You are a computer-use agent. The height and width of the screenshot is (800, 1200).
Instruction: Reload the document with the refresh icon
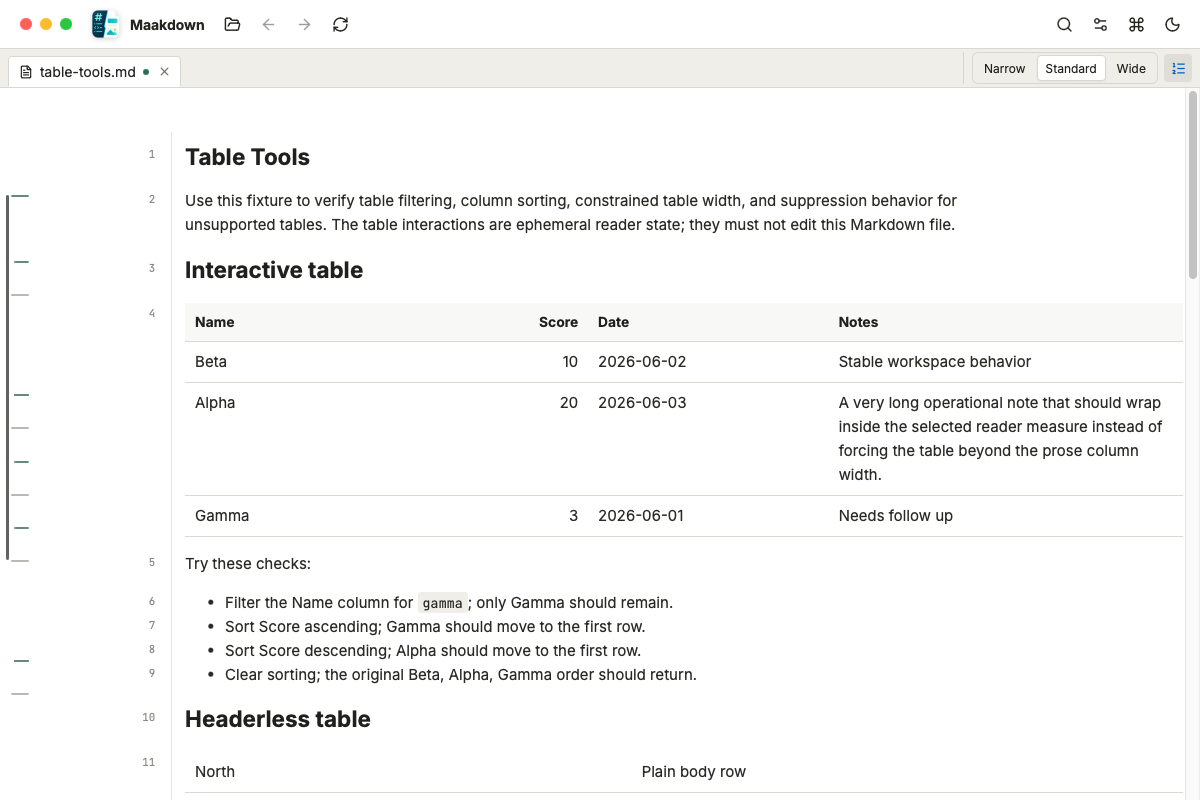click(x=340, y=24)
